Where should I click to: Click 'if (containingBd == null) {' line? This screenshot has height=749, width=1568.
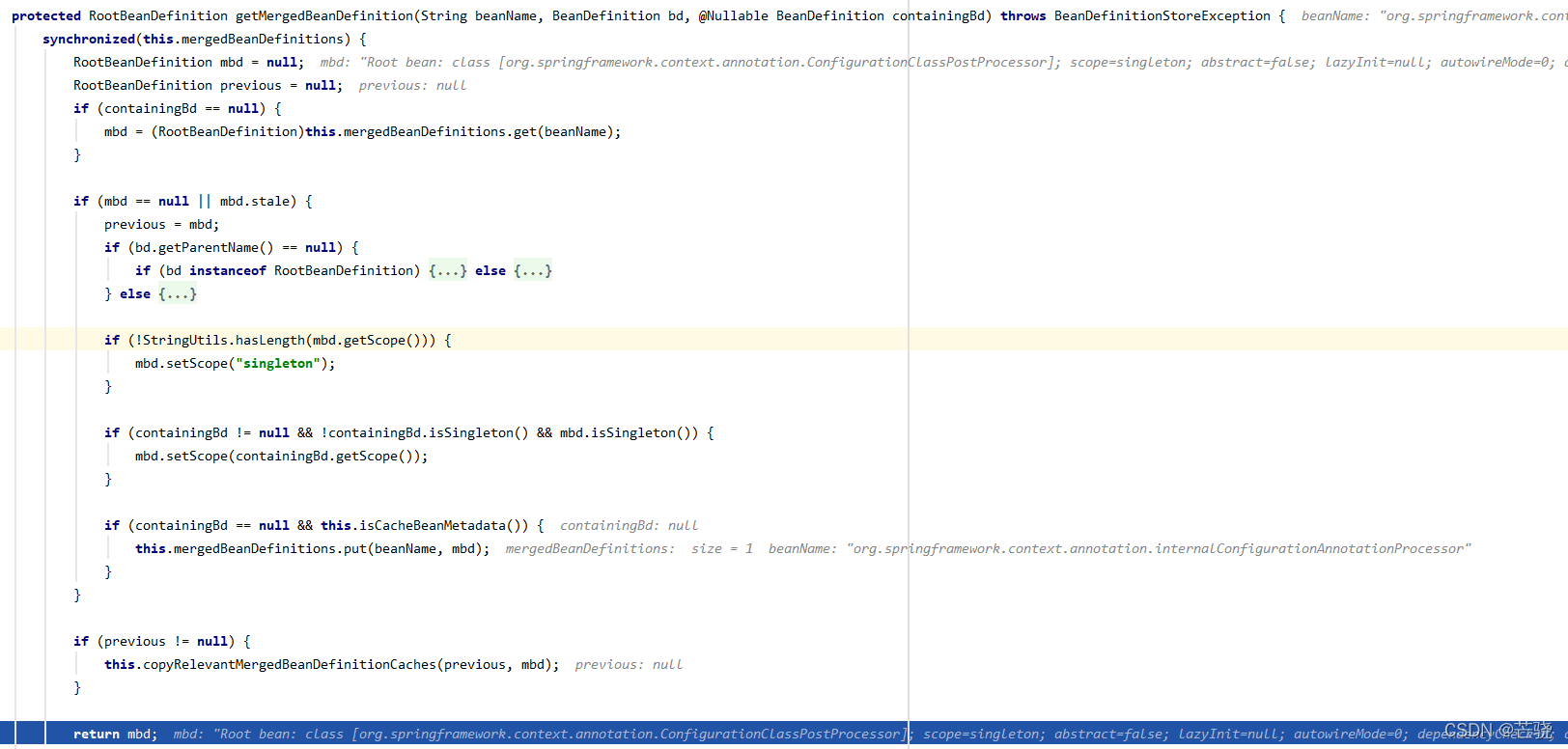pyautogui.click(x=178, y=109)
